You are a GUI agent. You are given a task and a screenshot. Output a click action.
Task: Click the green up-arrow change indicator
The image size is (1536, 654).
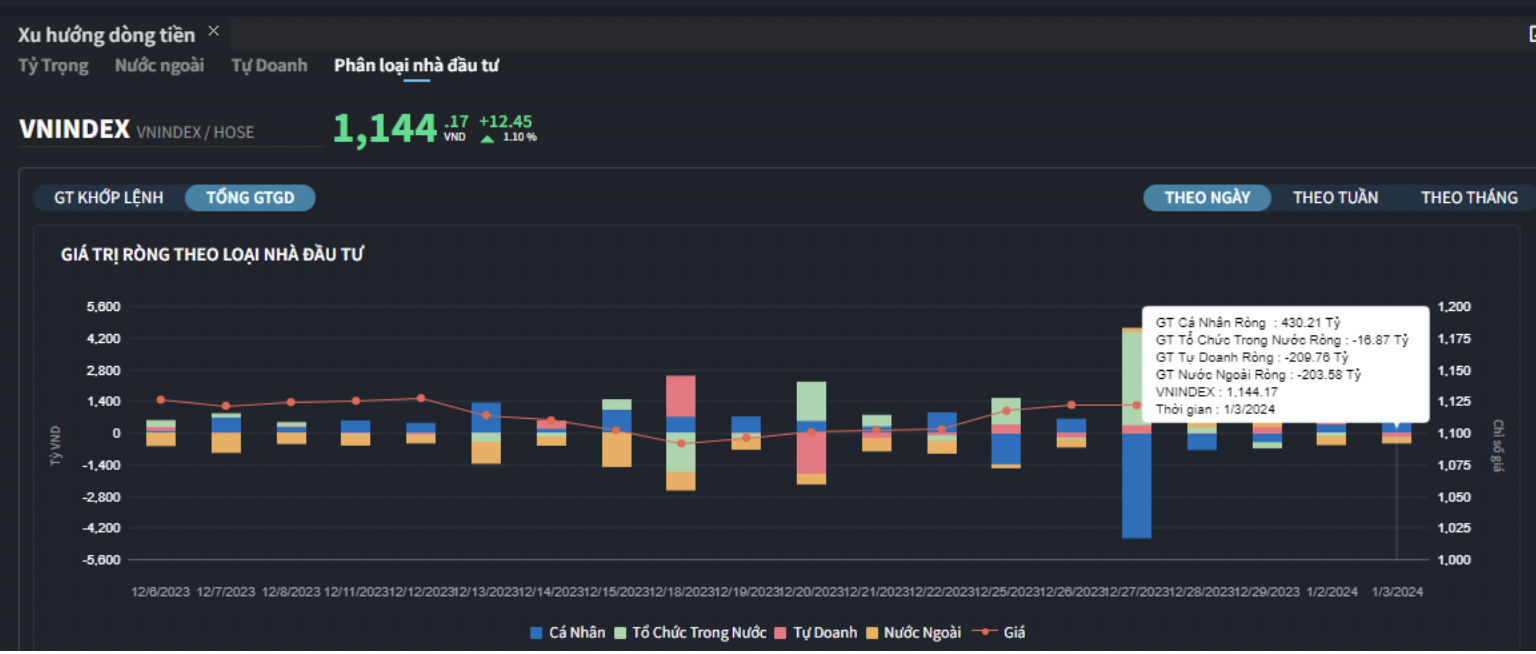coord(487,138)
